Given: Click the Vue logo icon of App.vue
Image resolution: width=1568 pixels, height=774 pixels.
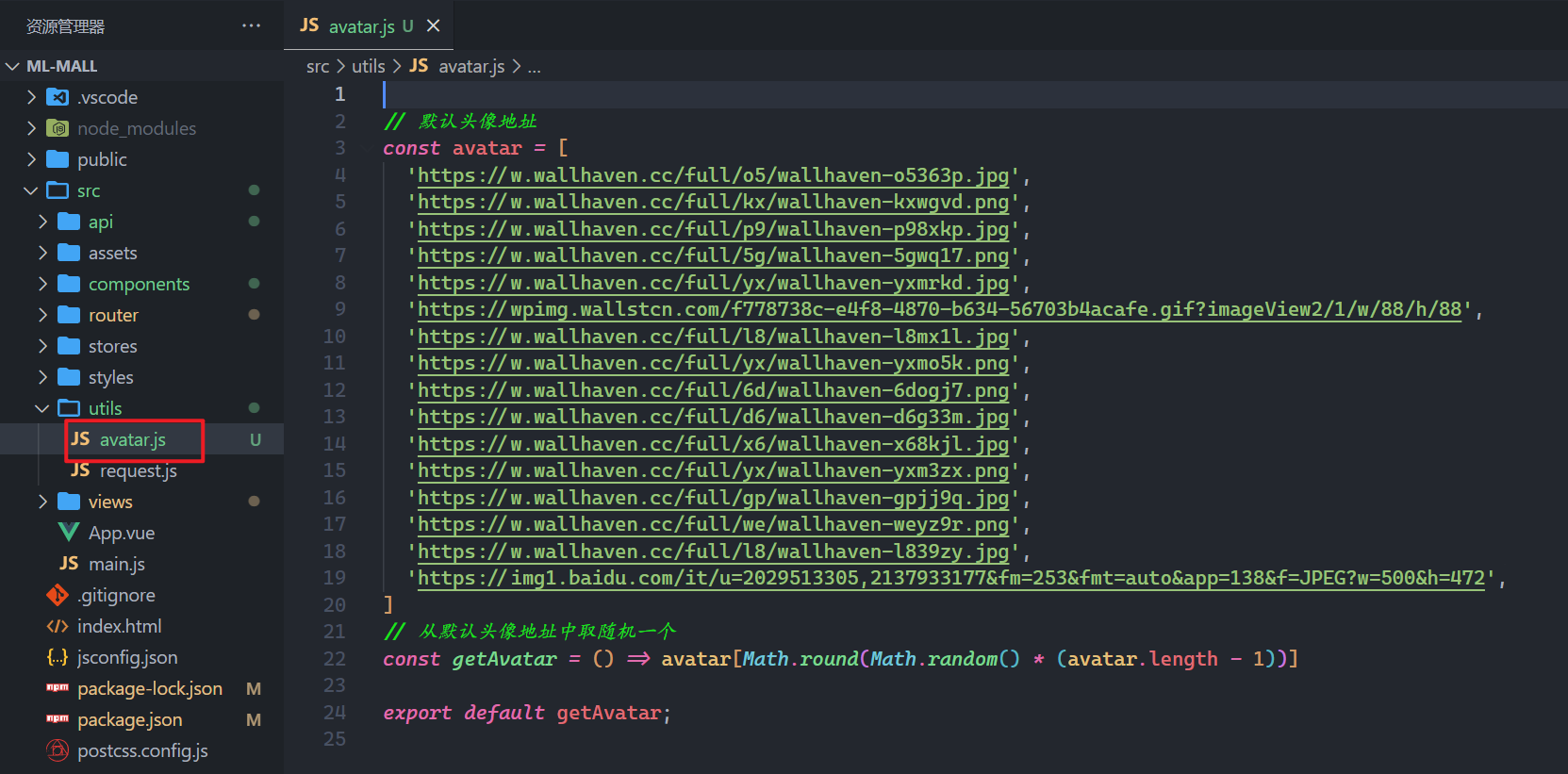Looking at the screenshot, I should click(x=69, y=533).
